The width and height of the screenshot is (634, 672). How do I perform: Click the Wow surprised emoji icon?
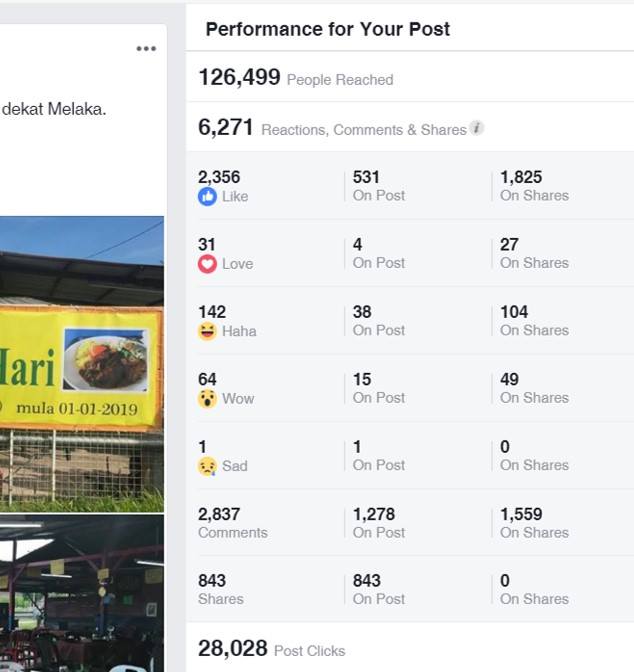(x=207, y=399)
